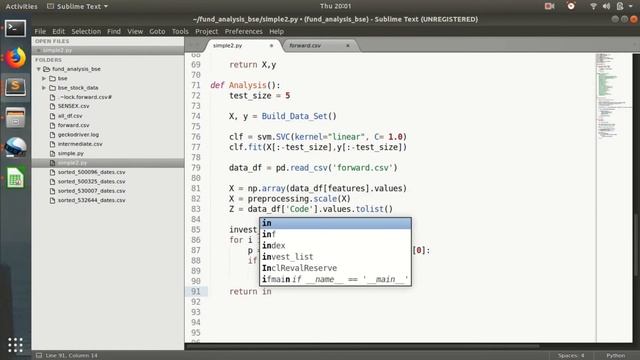640x360 pixels.
Task: Open the File menu
Action: coord(40,31)
